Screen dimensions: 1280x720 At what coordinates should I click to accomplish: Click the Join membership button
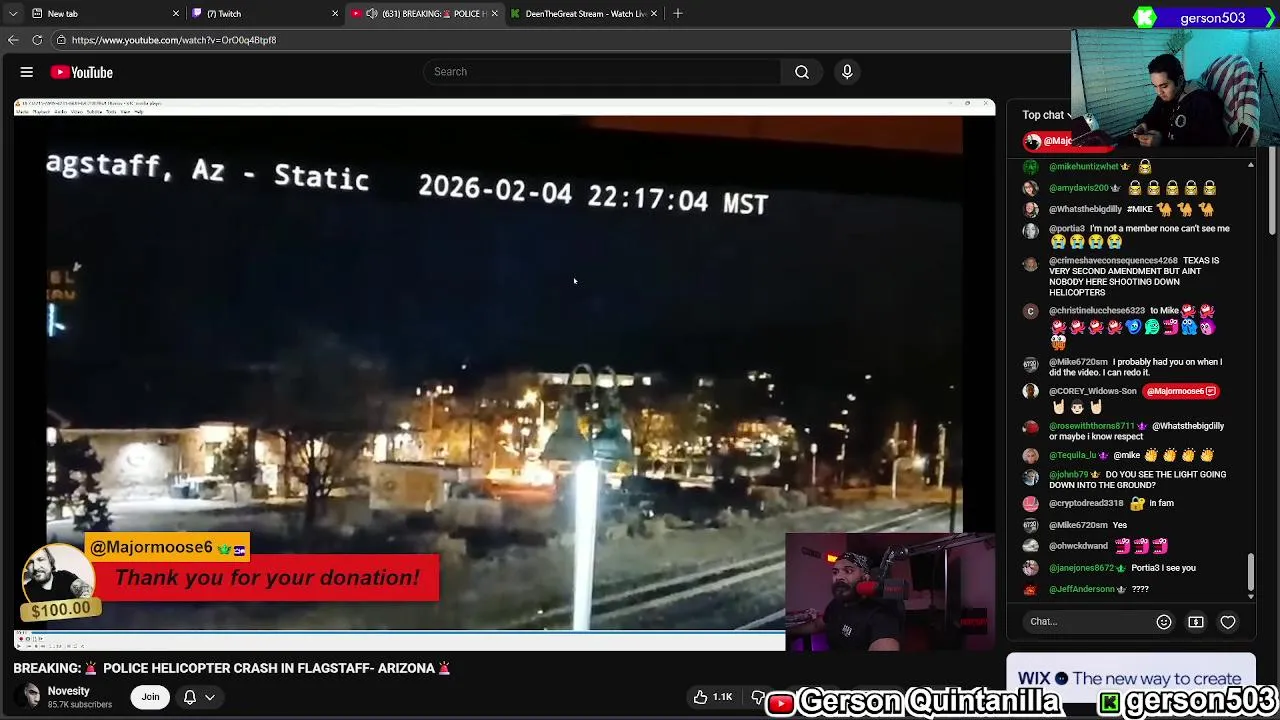[x=150, y=697]
